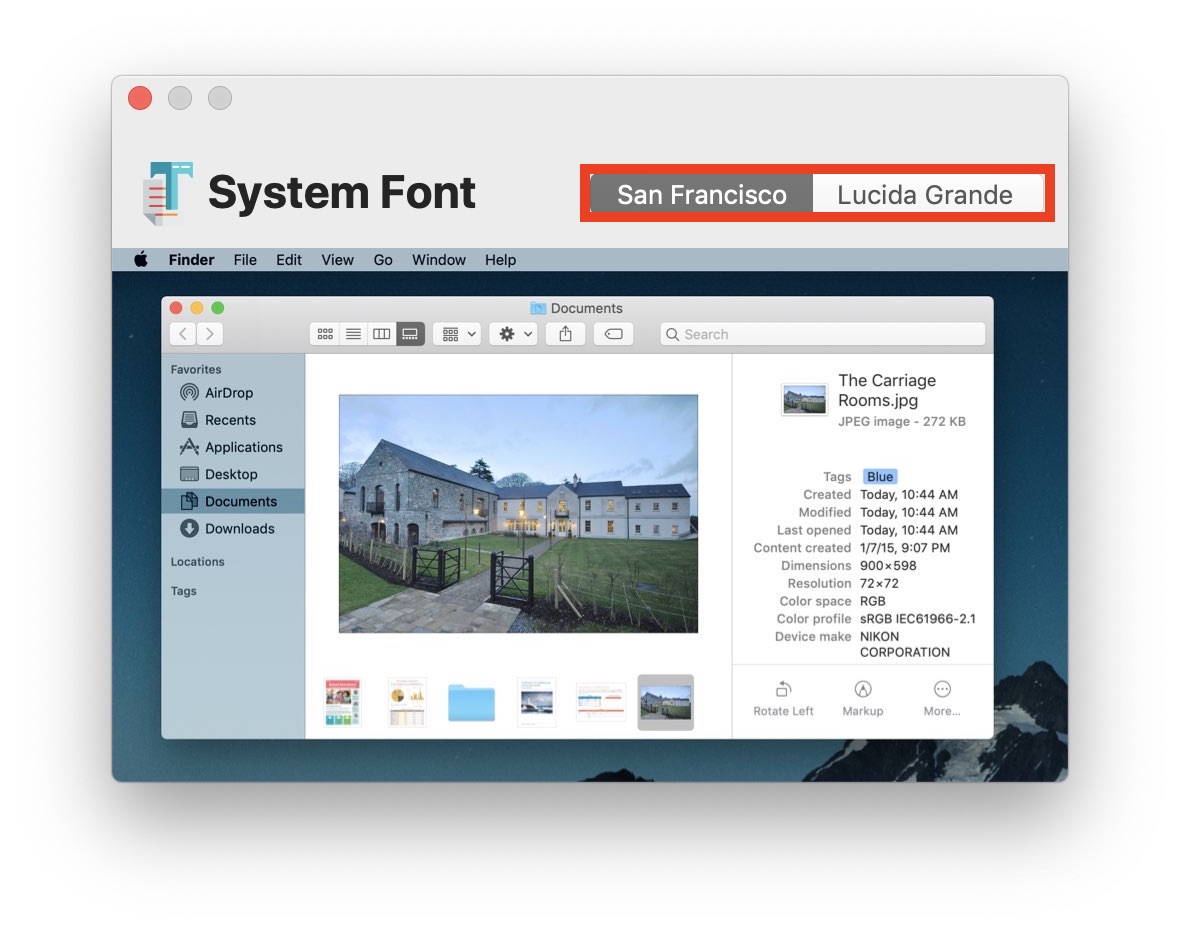
Task: Click the 'JPEG image - 272 KB' text
Action: (902, 421)
